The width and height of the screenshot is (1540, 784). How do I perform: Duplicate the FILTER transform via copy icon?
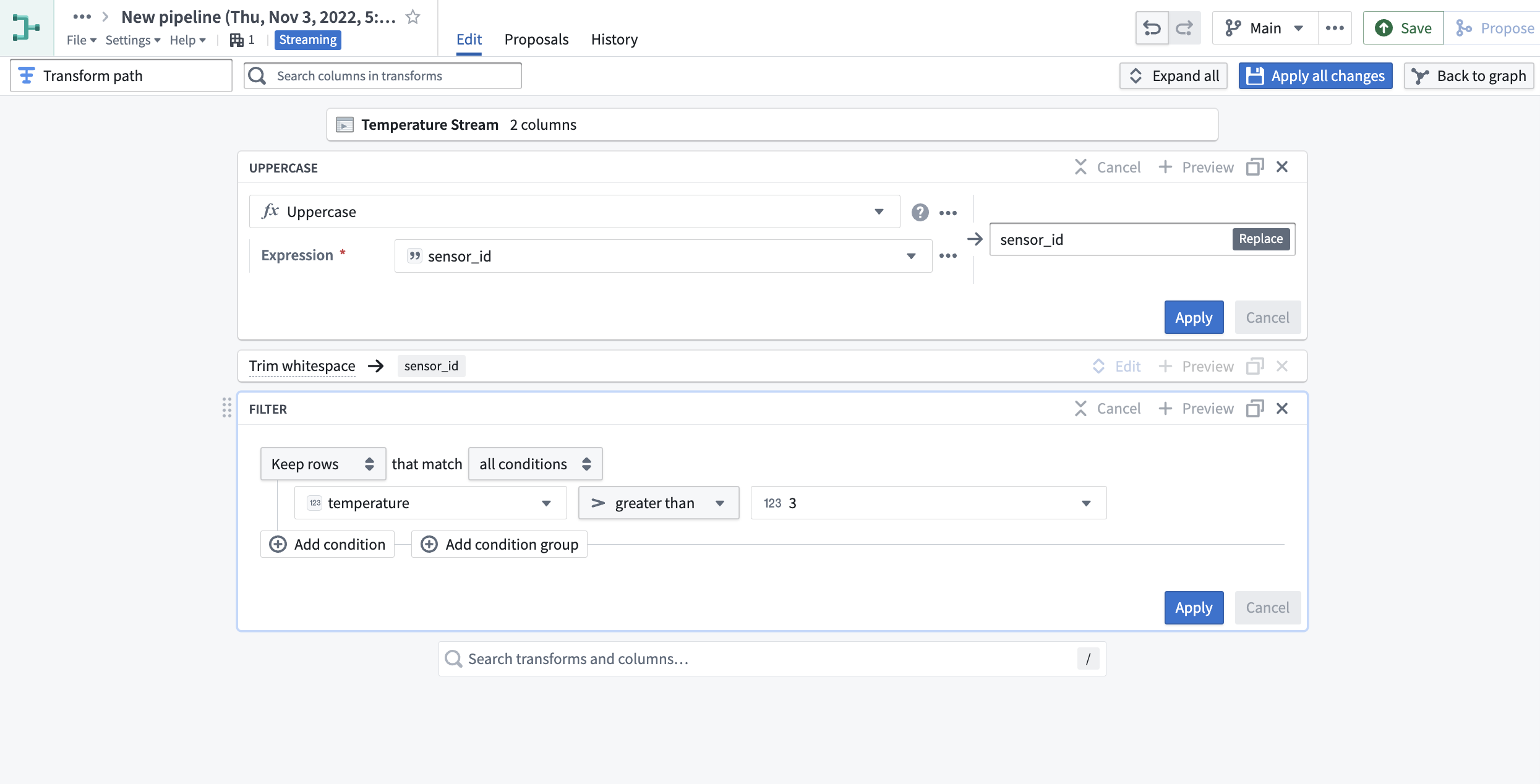point(1254,408)
